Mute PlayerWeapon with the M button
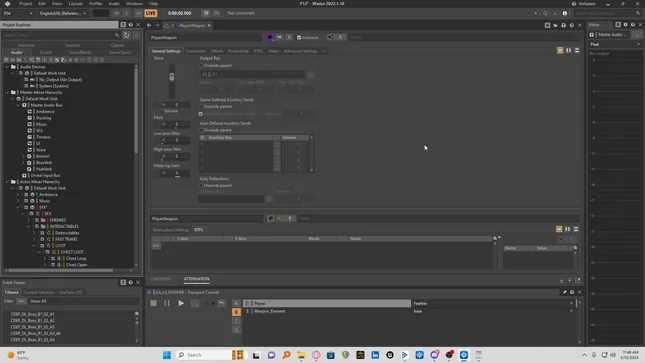This screenshot has width=645, height=363. click(x=279, y=37)
